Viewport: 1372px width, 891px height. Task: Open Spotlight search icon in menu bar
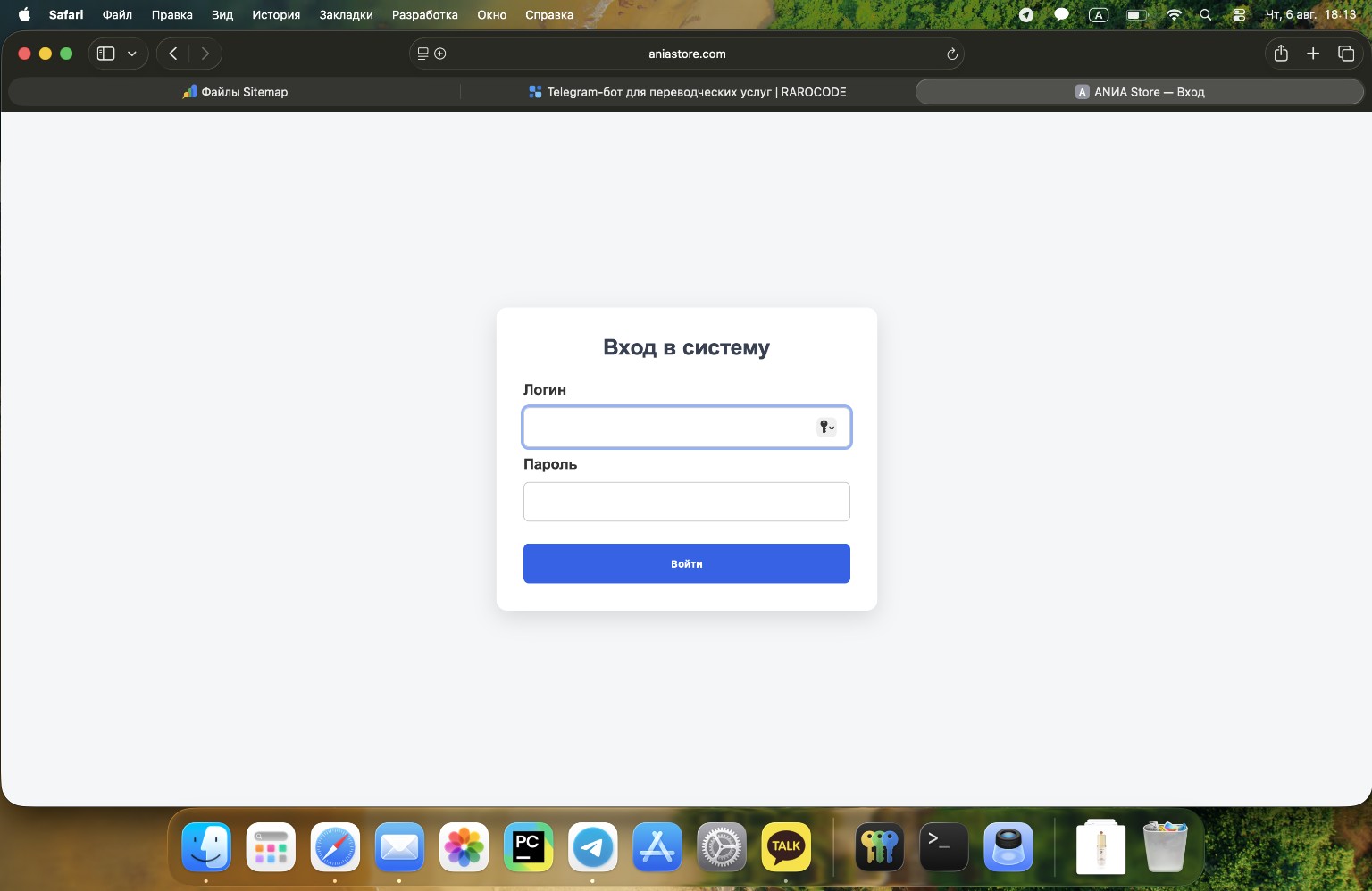(x=1206, y=14)
